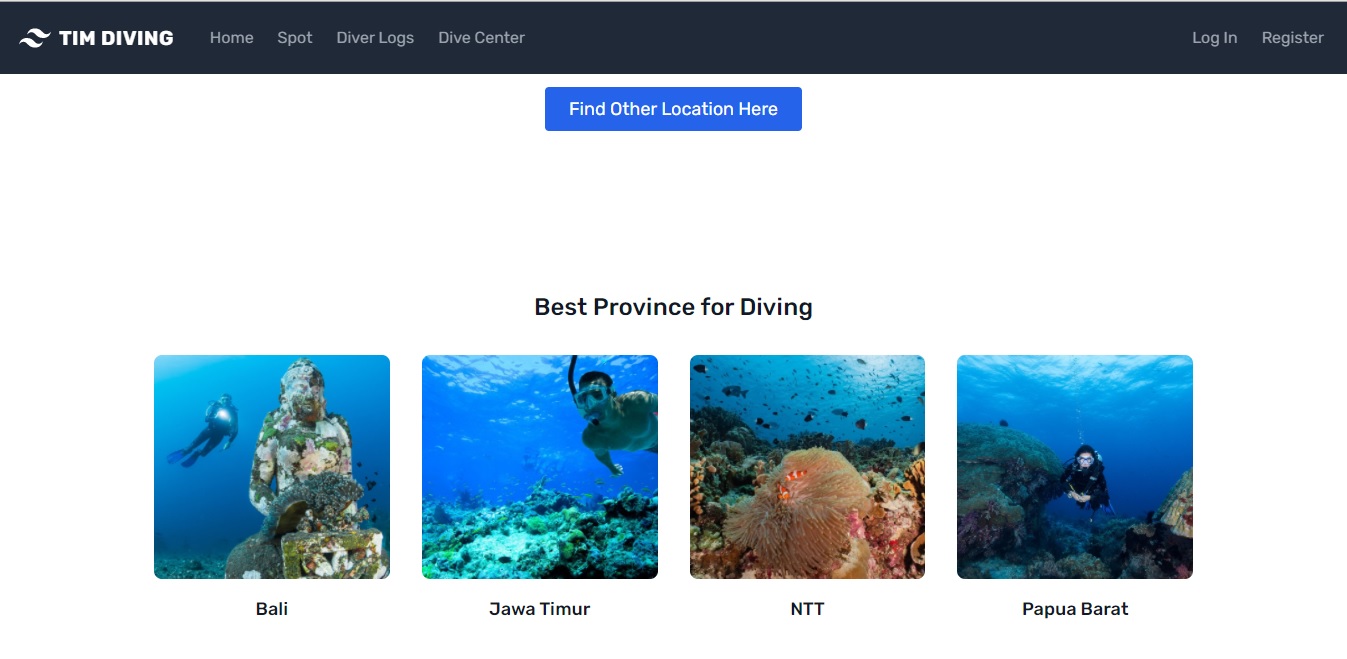1347x659 pixels.
Task: Open the Register link
Action: click(1292, 38)
